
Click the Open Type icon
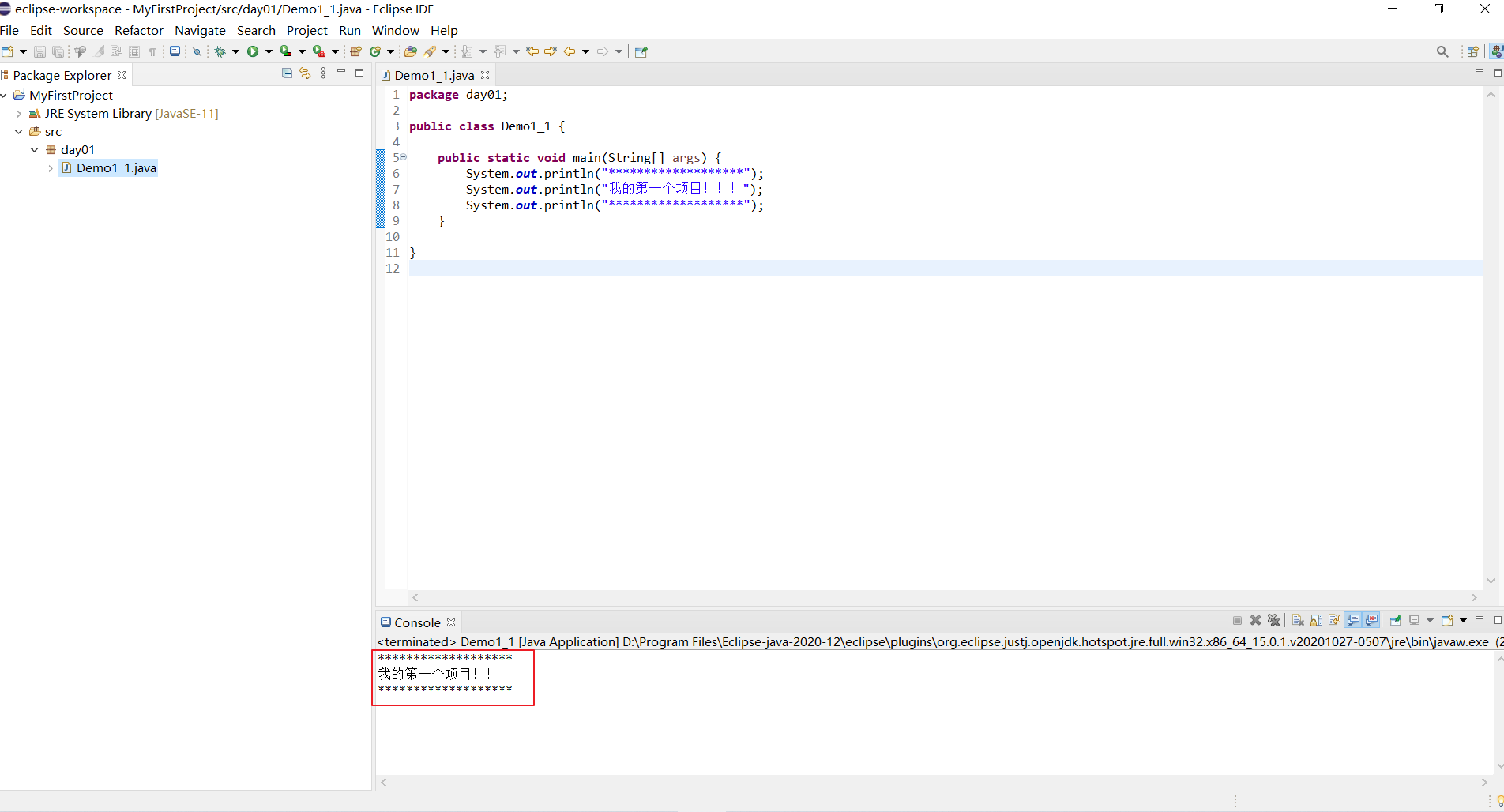411,51
